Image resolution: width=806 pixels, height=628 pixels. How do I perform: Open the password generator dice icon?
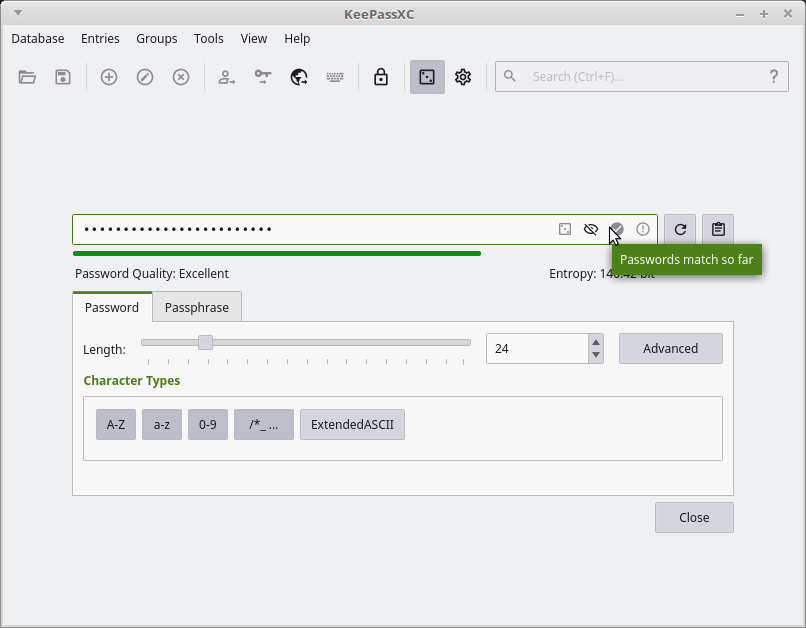(426, 76)
